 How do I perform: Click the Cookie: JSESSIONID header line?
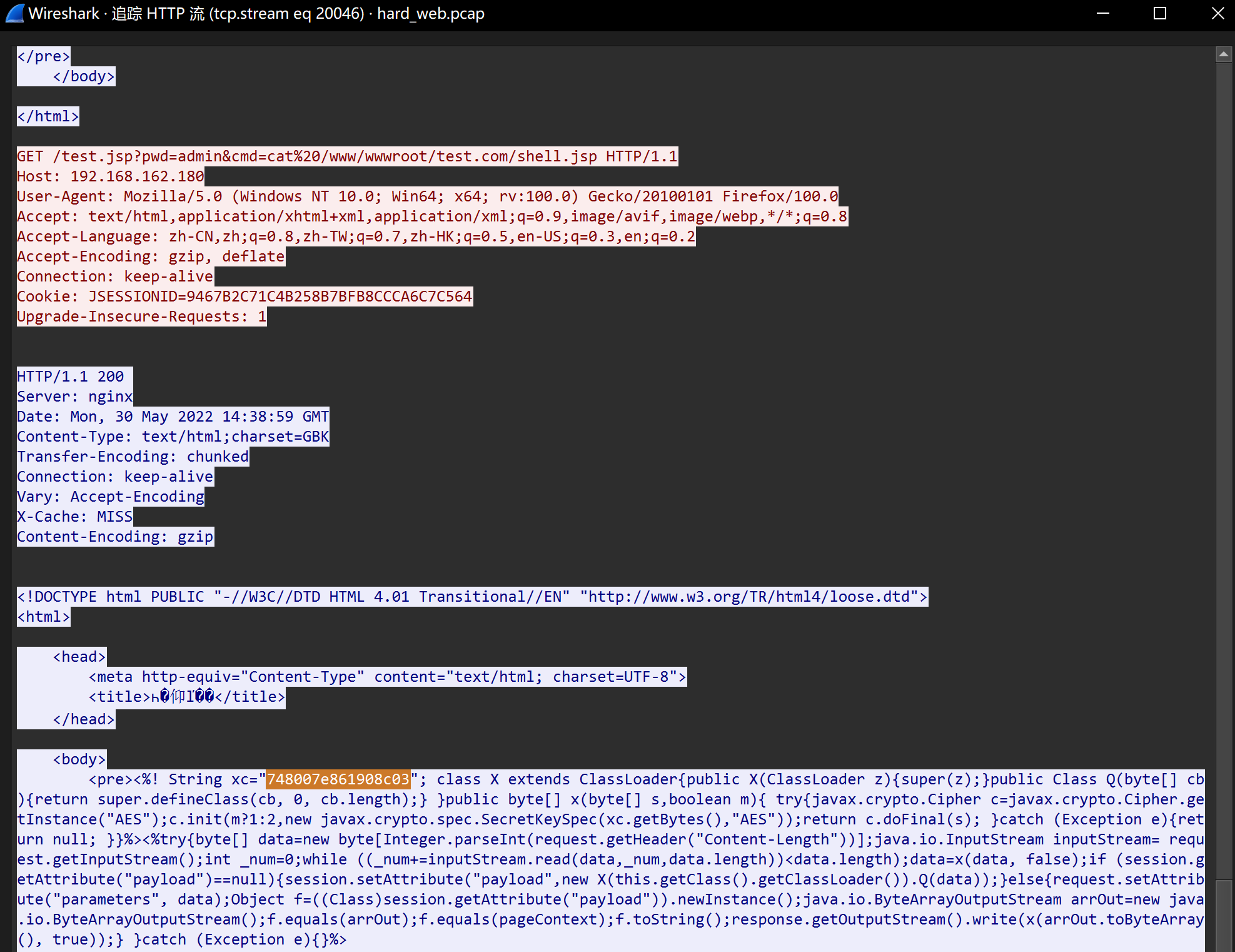coord(244,296)
